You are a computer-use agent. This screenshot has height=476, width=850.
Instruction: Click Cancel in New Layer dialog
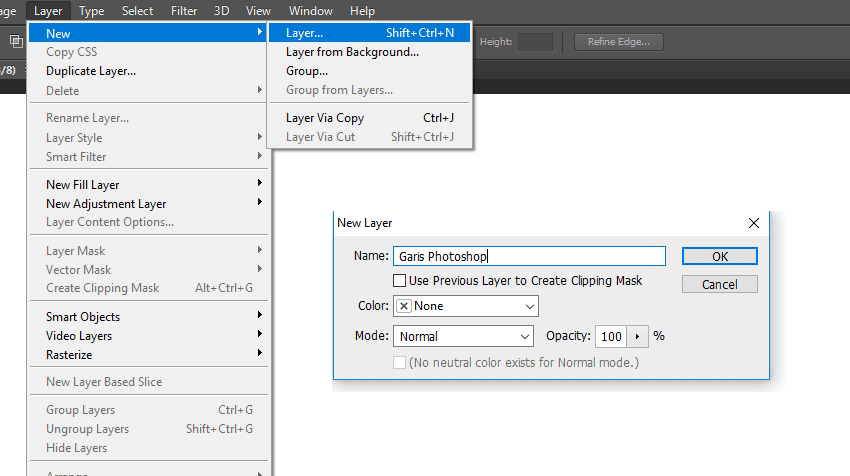(719, 284)
